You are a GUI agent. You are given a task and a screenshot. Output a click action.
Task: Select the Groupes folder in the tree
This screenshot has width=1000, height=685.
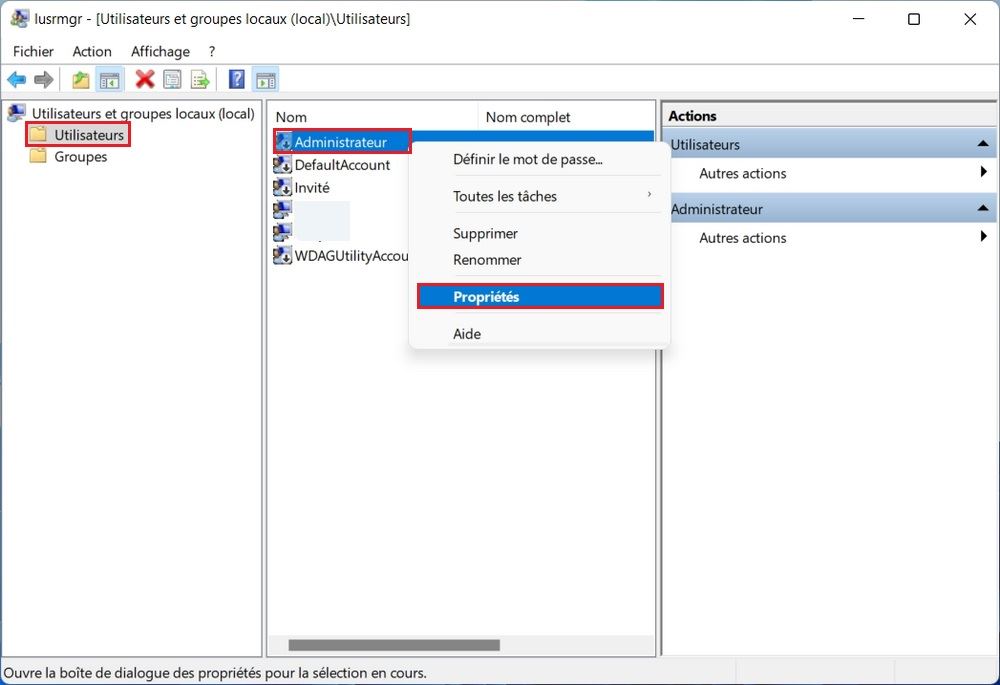pos(80,157)
